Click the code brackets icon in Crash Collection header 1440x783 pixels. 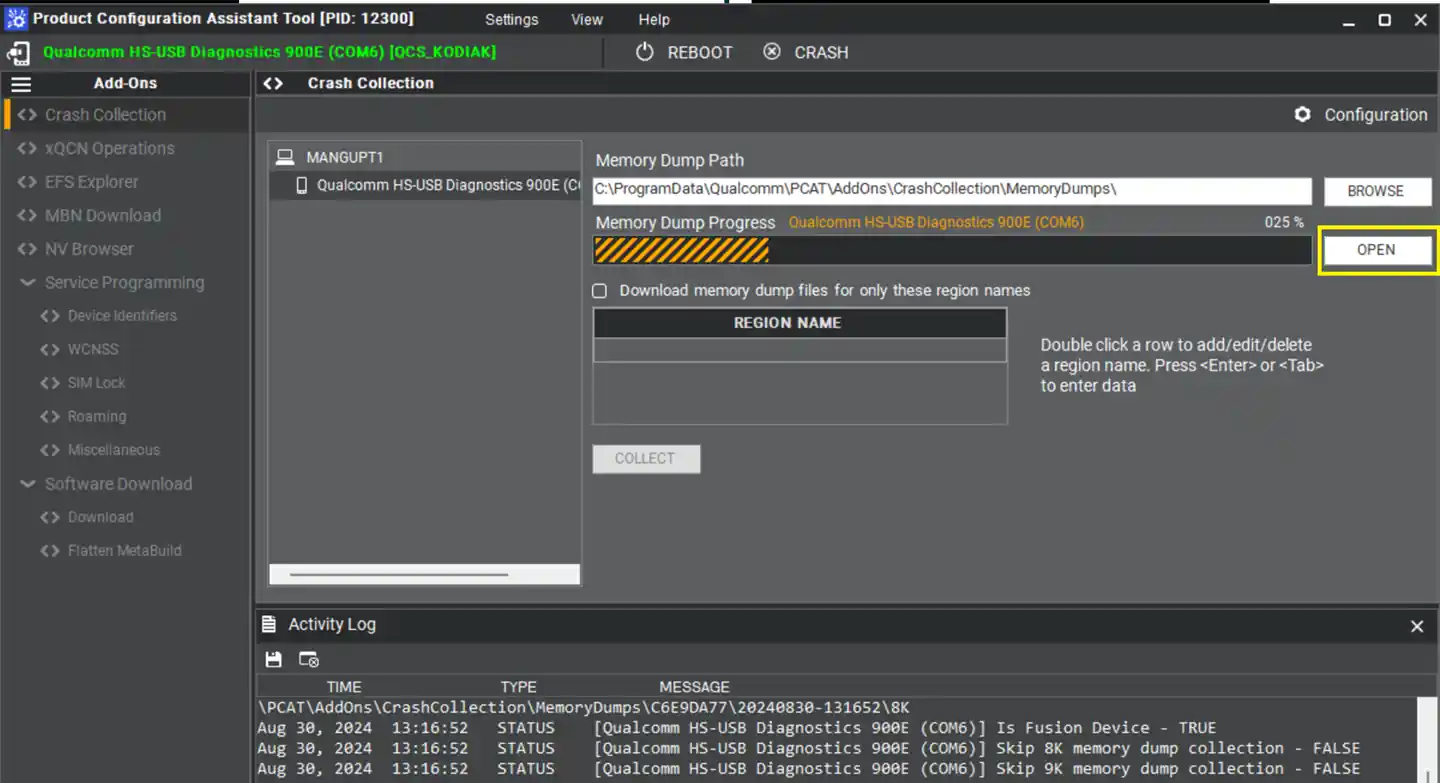pyautogui.click(x=273, y=83)
